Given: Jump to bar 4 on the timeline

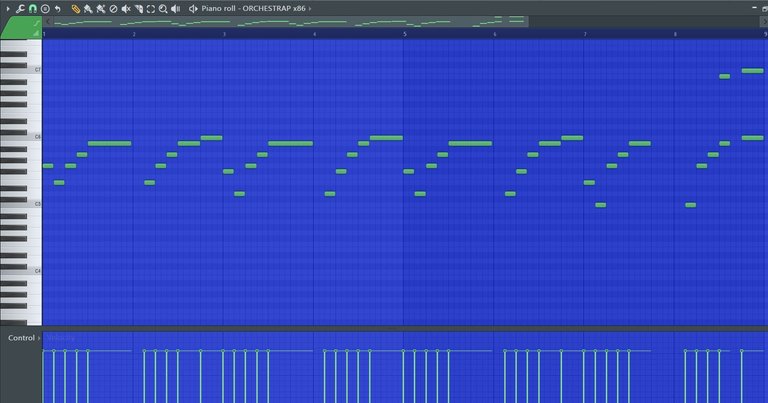Looking at the screenshot, I should click(314, 34).
